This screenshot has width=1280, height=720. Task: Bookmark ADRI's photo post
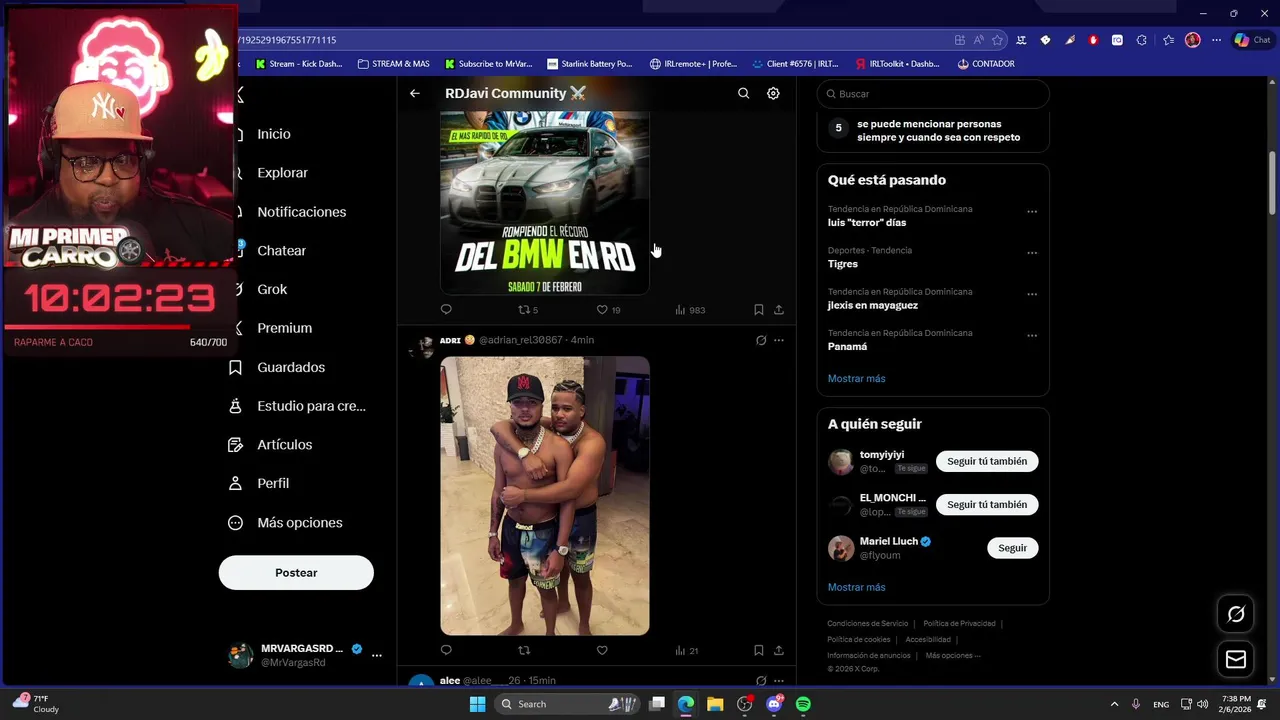759,650
